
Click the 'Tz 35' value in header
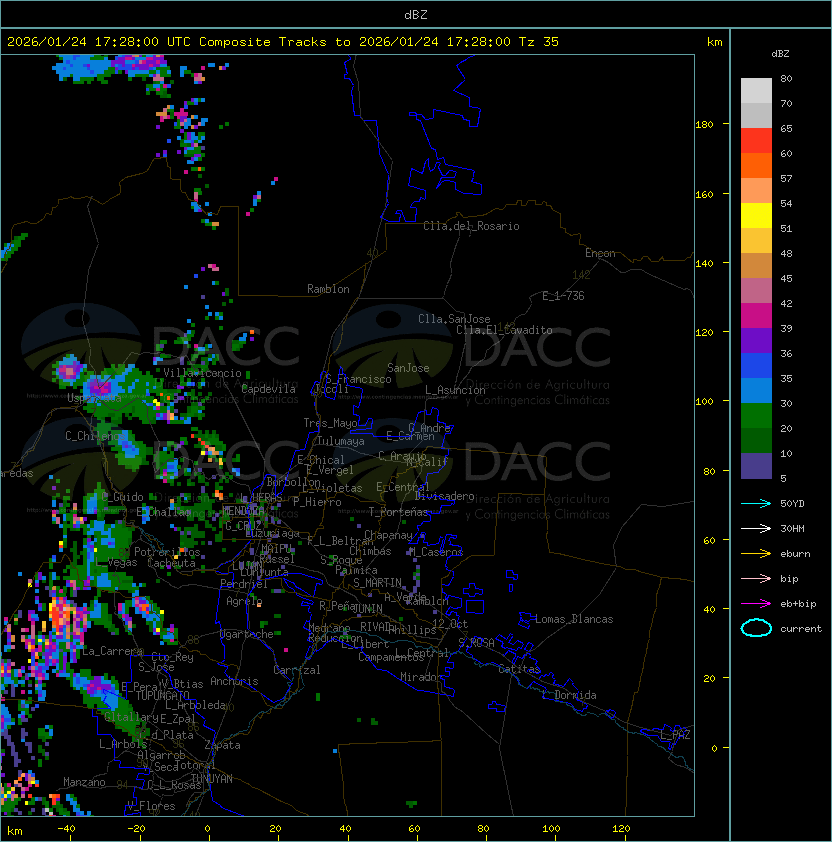[x=539, y=42]
